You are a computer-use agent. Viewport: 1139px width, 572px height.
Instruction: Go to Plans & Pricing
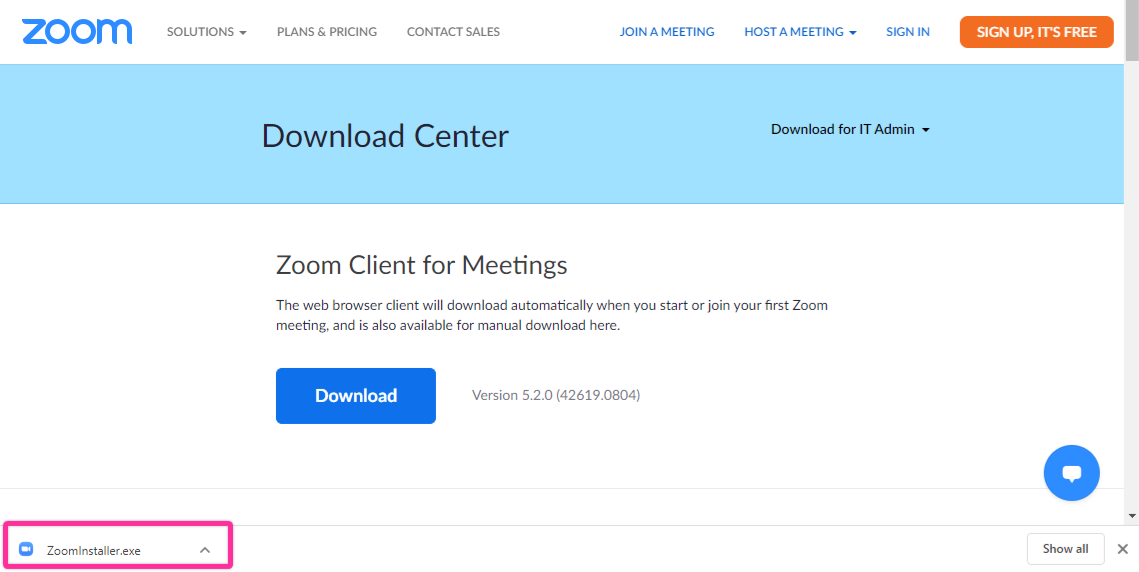coord(327,32)
